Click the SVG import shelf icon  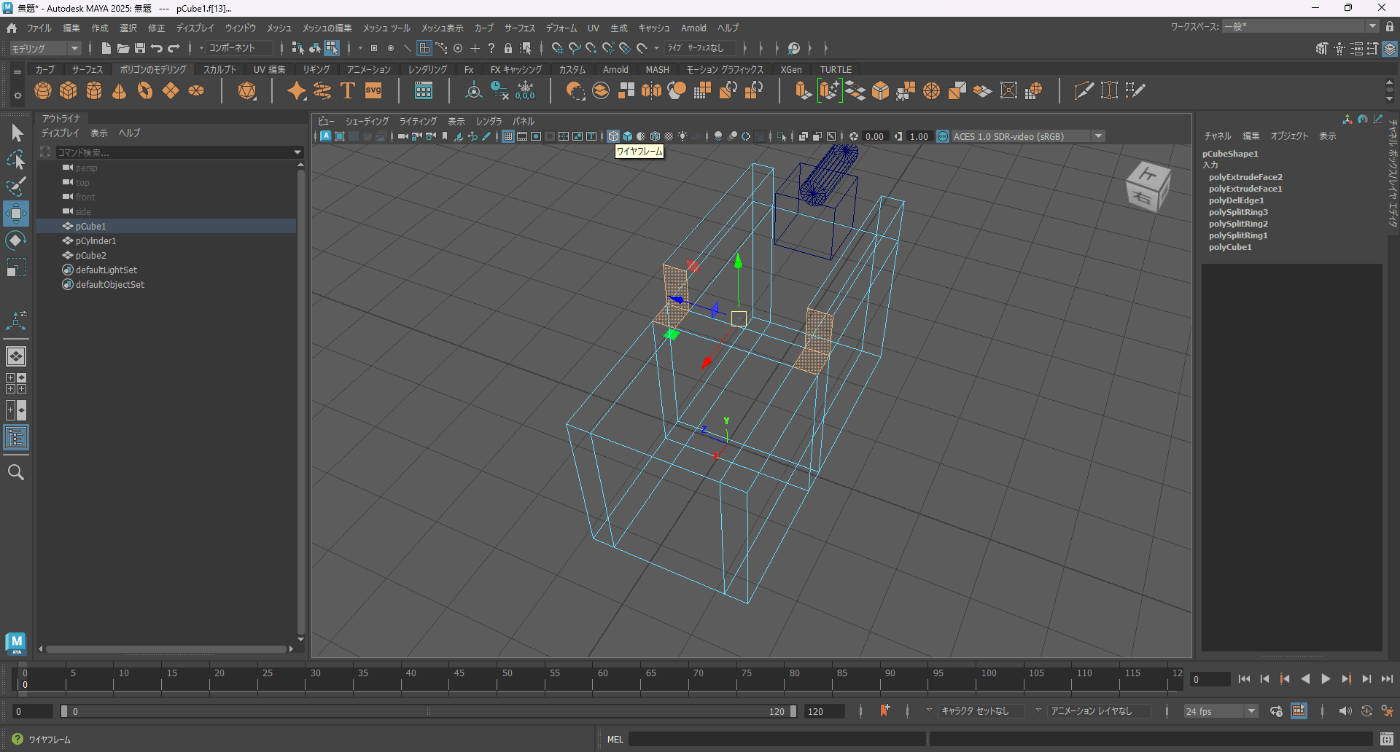pos(373,91)
